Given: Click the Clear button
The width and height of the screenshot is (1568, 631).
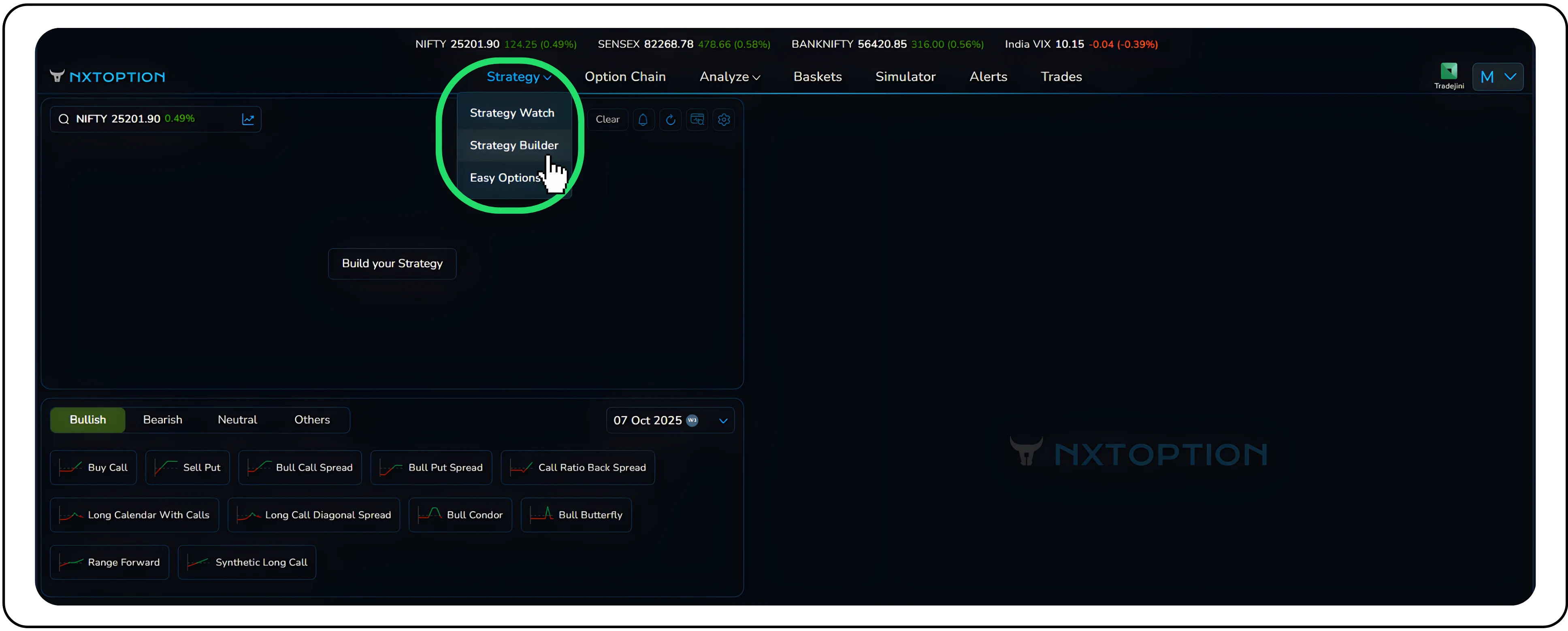Looking at the screenshot, I should coord(607,119).
